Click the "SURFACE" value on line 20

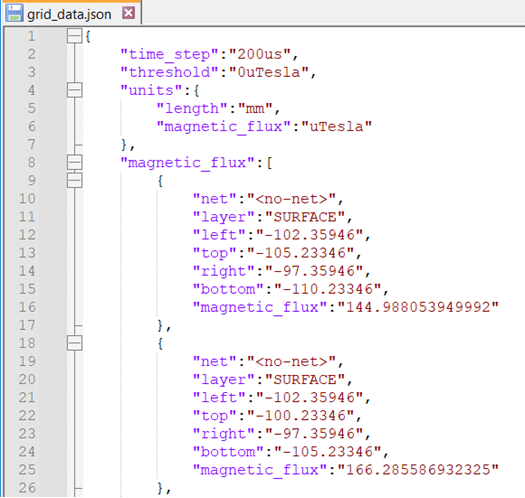click(305, 380)
